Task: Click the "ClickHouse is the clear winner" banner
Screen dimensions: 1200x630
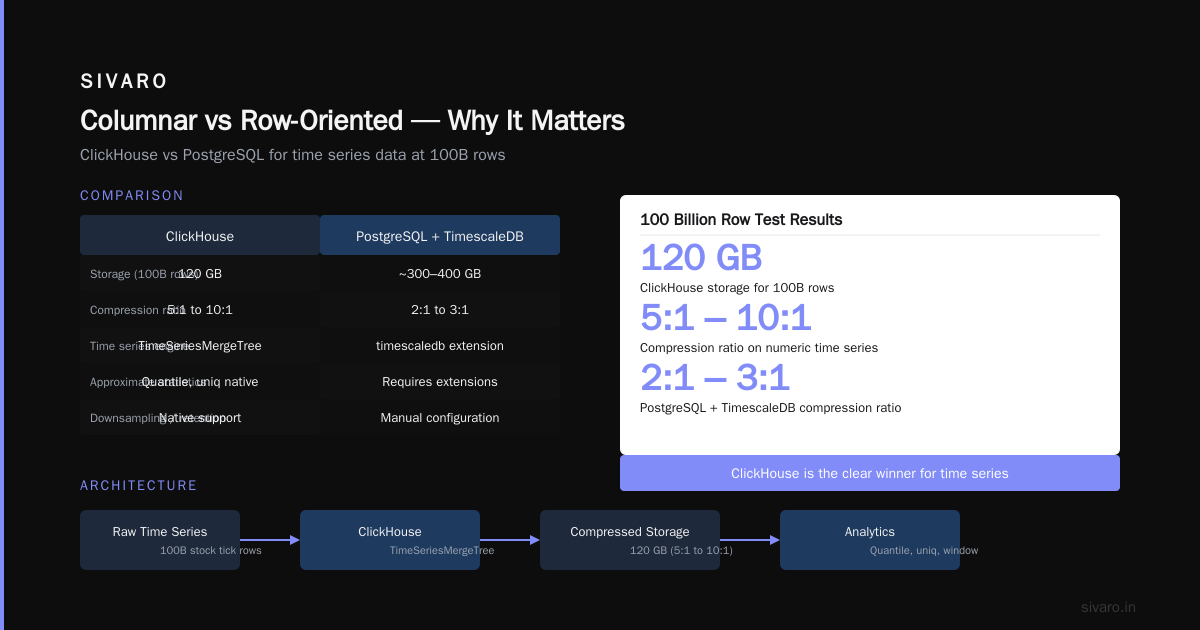Action: (870, 473)
